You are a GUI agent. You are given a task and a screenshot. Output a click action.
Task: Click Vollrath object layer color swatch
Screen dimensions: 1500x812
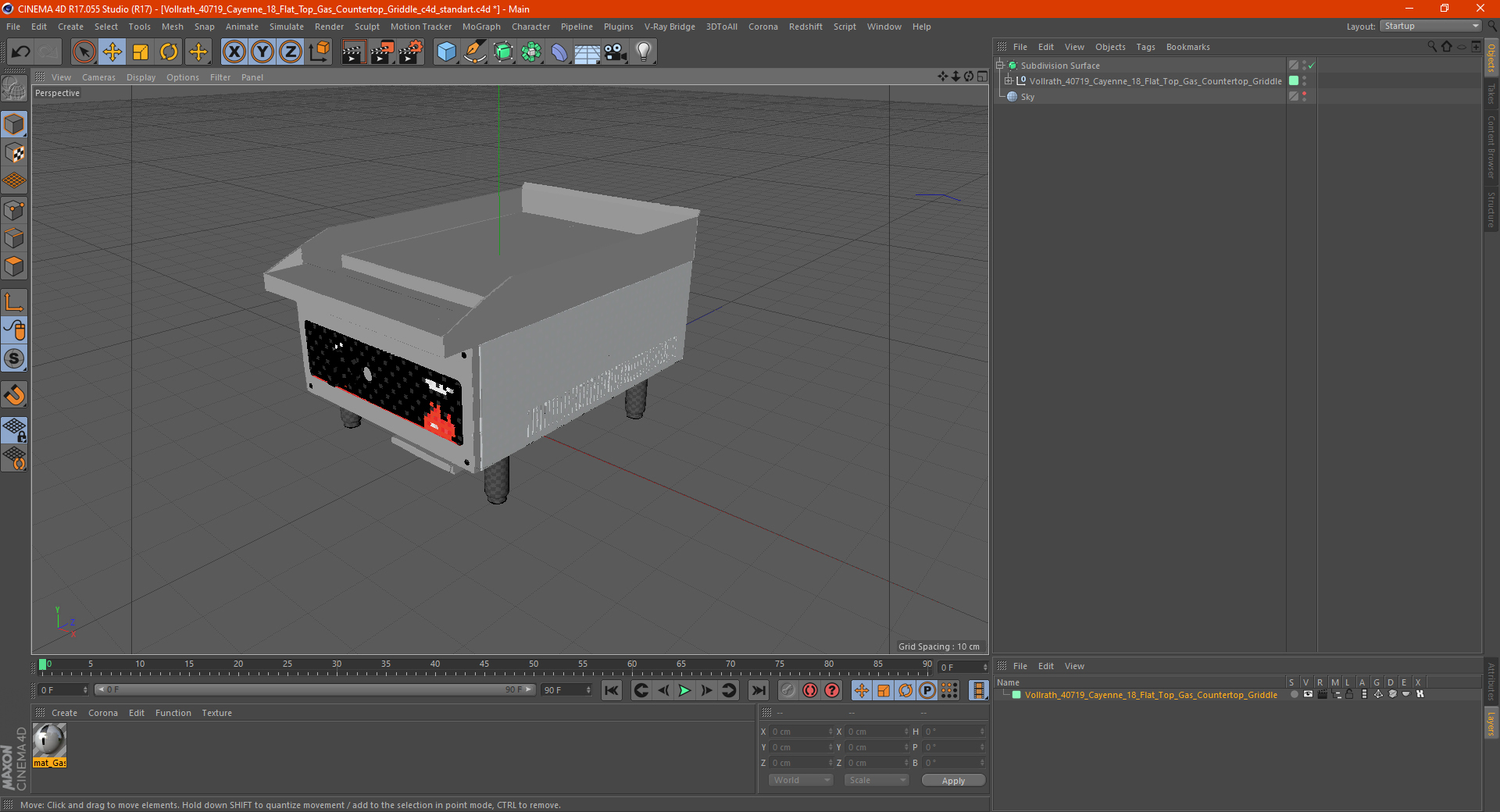pyautogui.click(x=1294, y=80)
